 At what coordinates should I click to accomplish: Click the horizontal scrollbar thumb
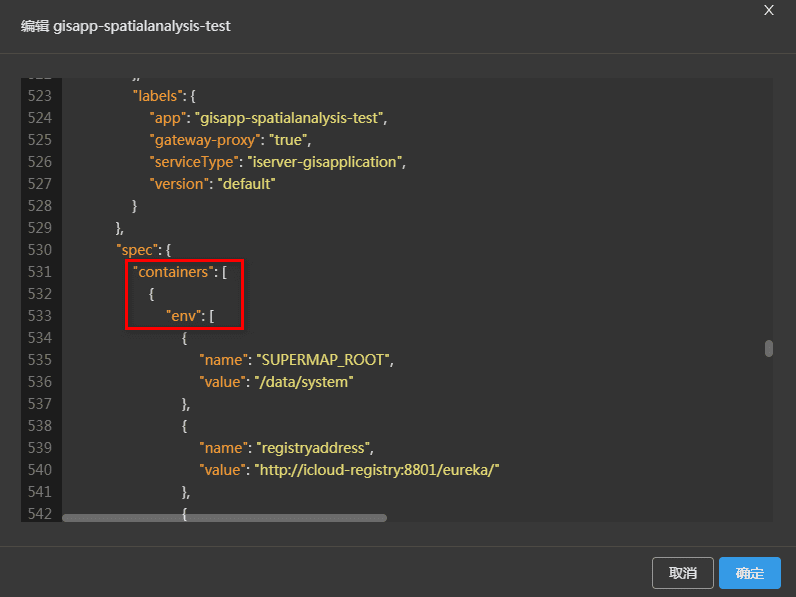point(224,518)
